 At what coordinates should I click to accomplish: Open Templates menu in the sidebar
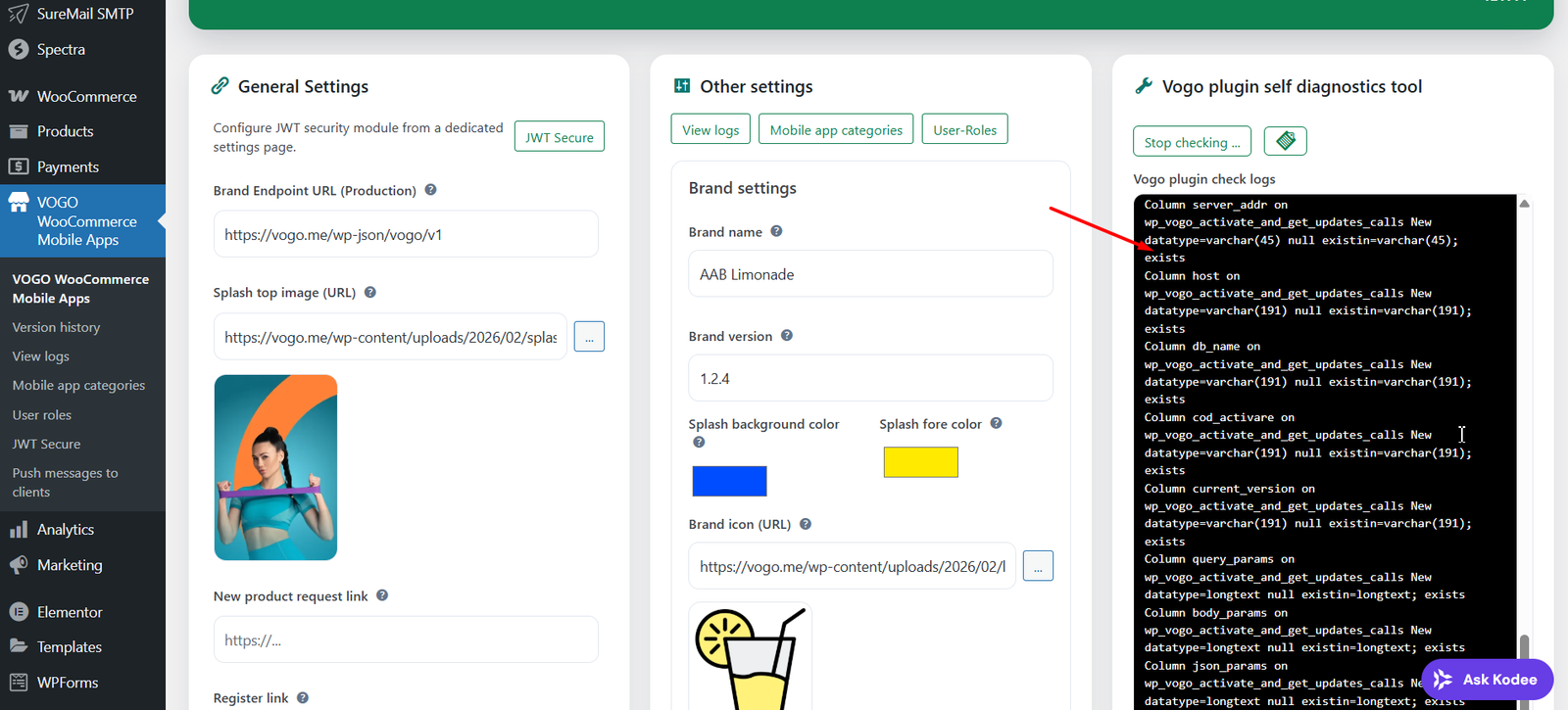point(82,647)
